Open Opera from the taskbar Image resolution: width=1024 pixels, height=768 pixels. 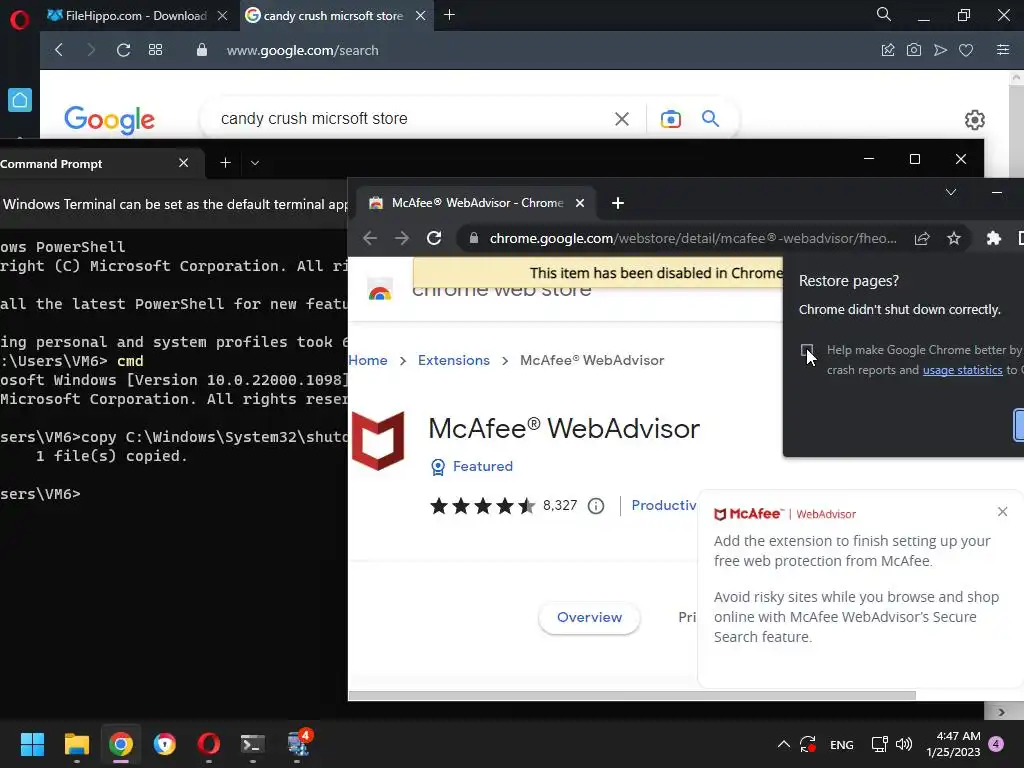208,744
